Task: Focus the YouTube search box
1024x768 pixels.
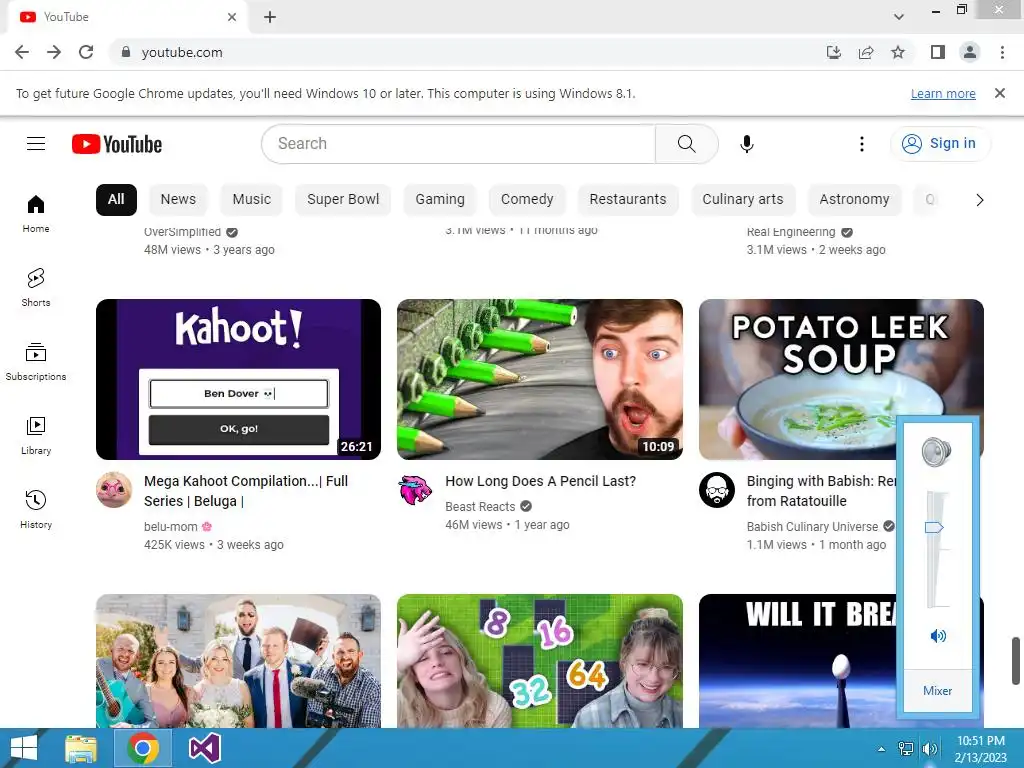Action: click(x=458, y=144)
